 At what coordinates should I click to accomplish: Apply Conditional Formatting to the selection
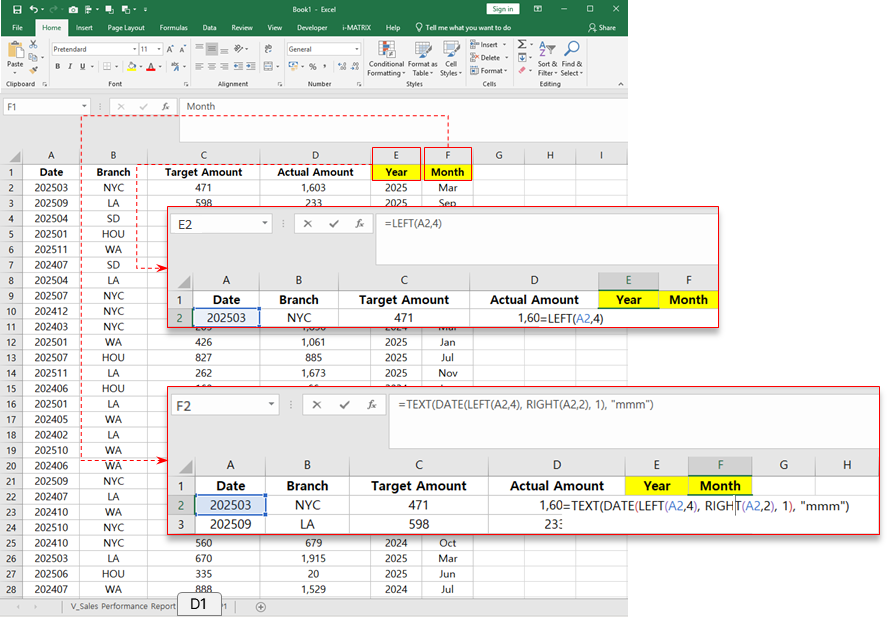386,62
